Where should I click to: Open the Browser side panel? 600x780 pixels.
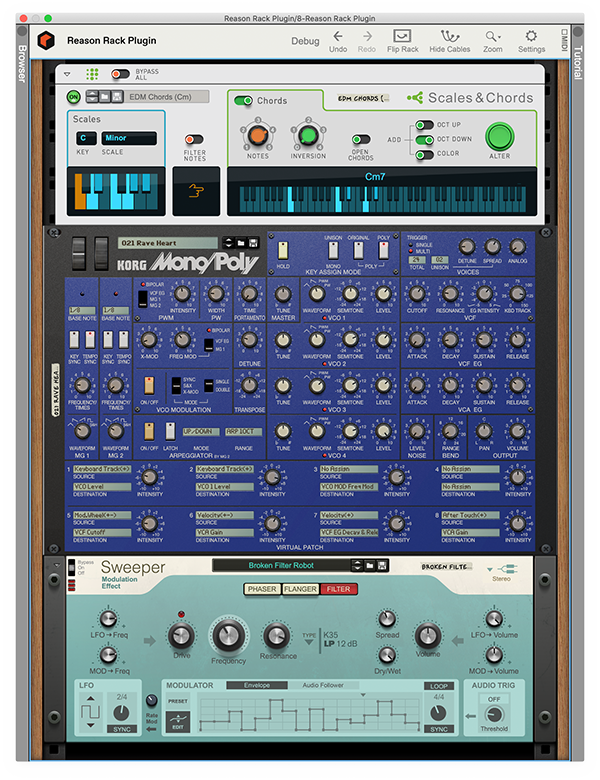22,64
